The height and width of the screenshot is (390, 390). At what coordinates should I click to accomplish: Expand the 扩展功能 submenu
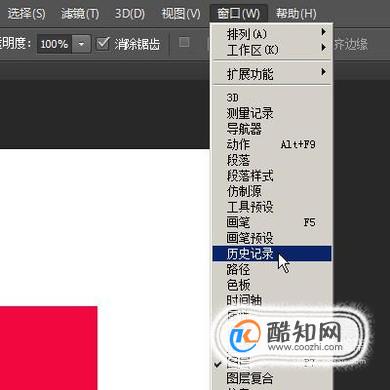click(x=272, y=73)
